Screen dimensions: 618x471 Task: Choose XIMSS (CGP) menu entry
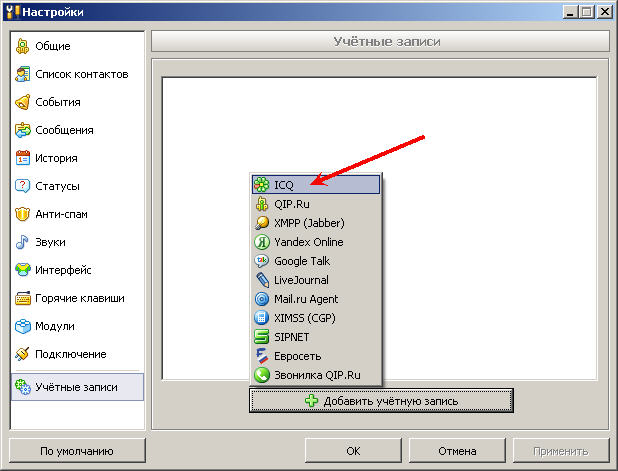pyautogui.click(x=316, y=318)
